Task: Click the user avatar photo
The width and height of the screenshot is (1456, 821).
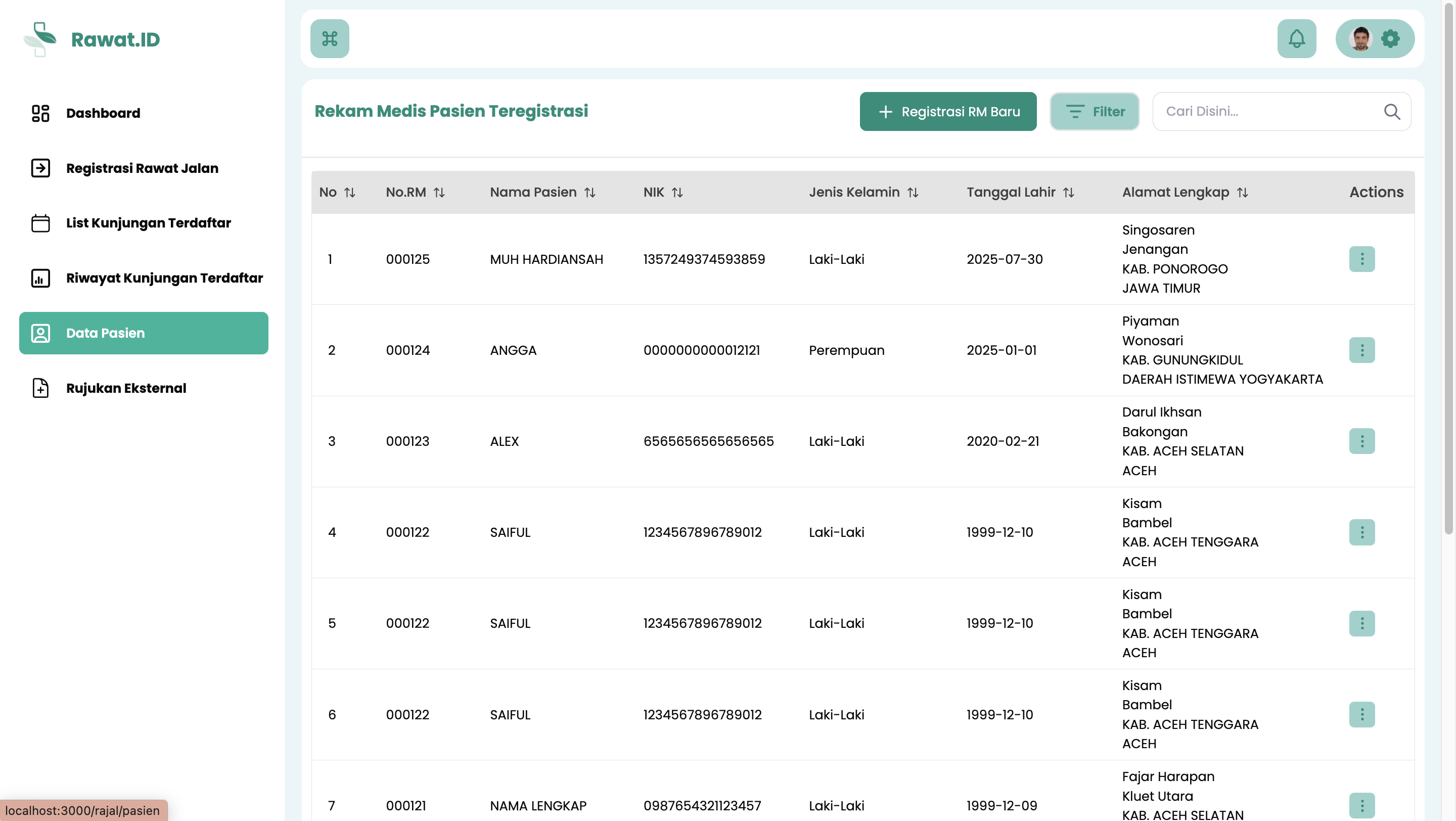Action: (1360, 39)
